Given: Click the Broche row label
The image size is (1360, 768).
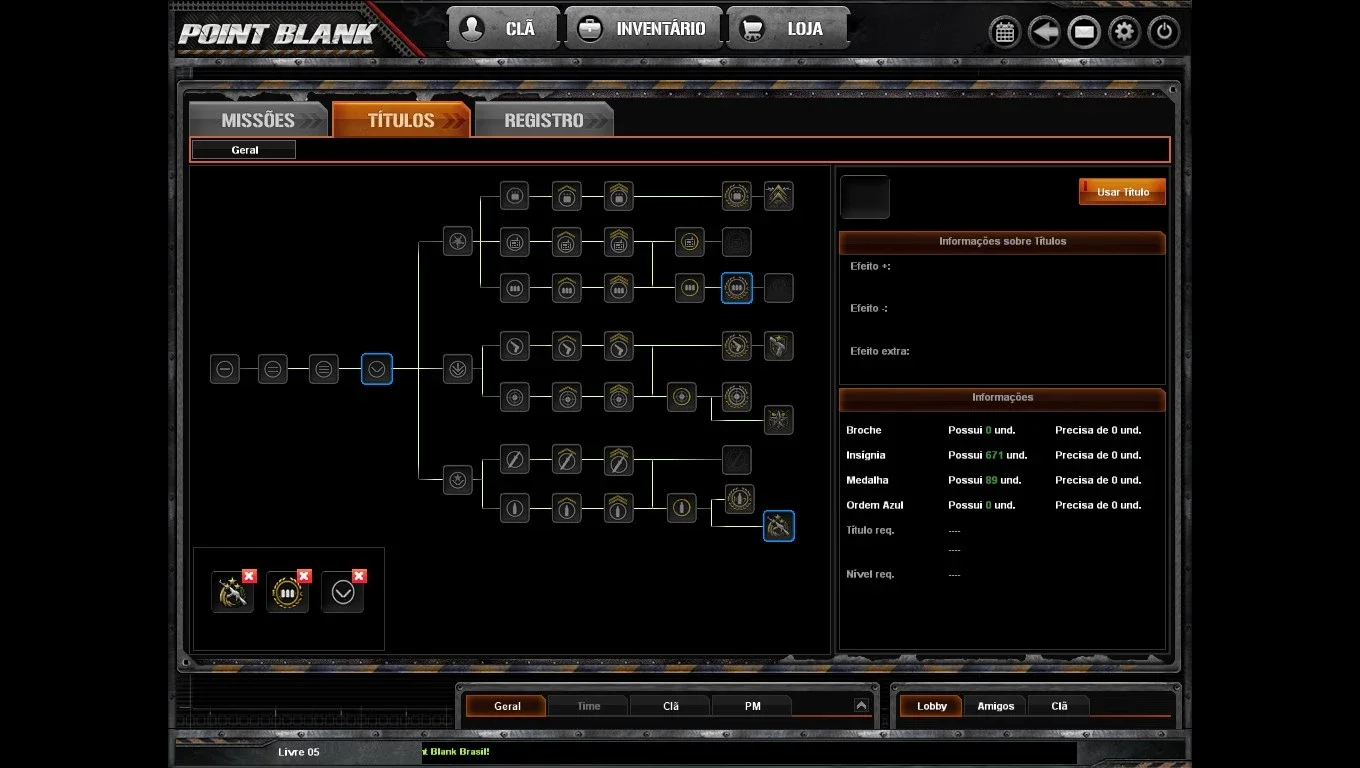Looking at the screenshot, I should click(864, 430).
